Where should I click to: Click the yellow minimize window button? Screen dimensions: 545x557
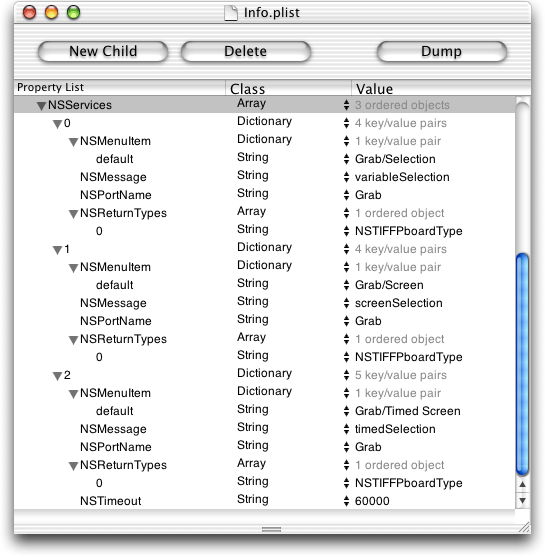pyautogui.click(x=52, y=13)
